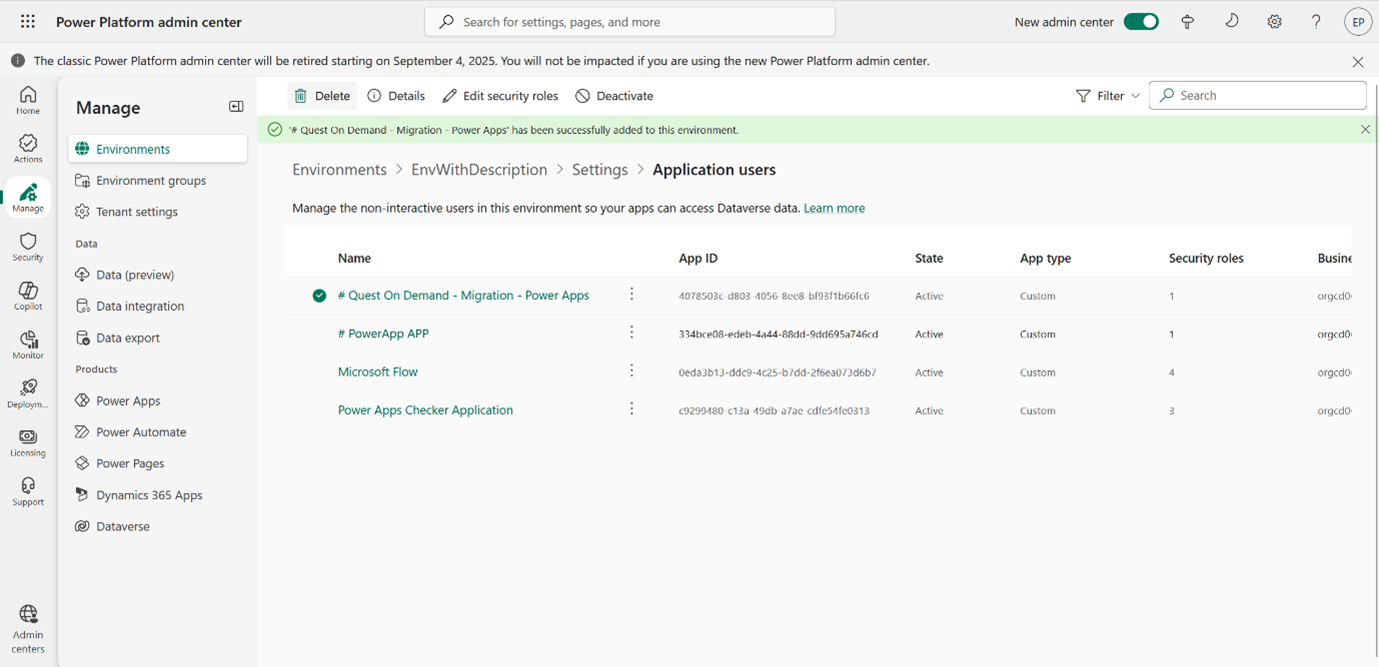Open Admin centers at bottom of rail
Image resolution: width=1379 pixels, height=667 pixels.
tap(28, 628)
